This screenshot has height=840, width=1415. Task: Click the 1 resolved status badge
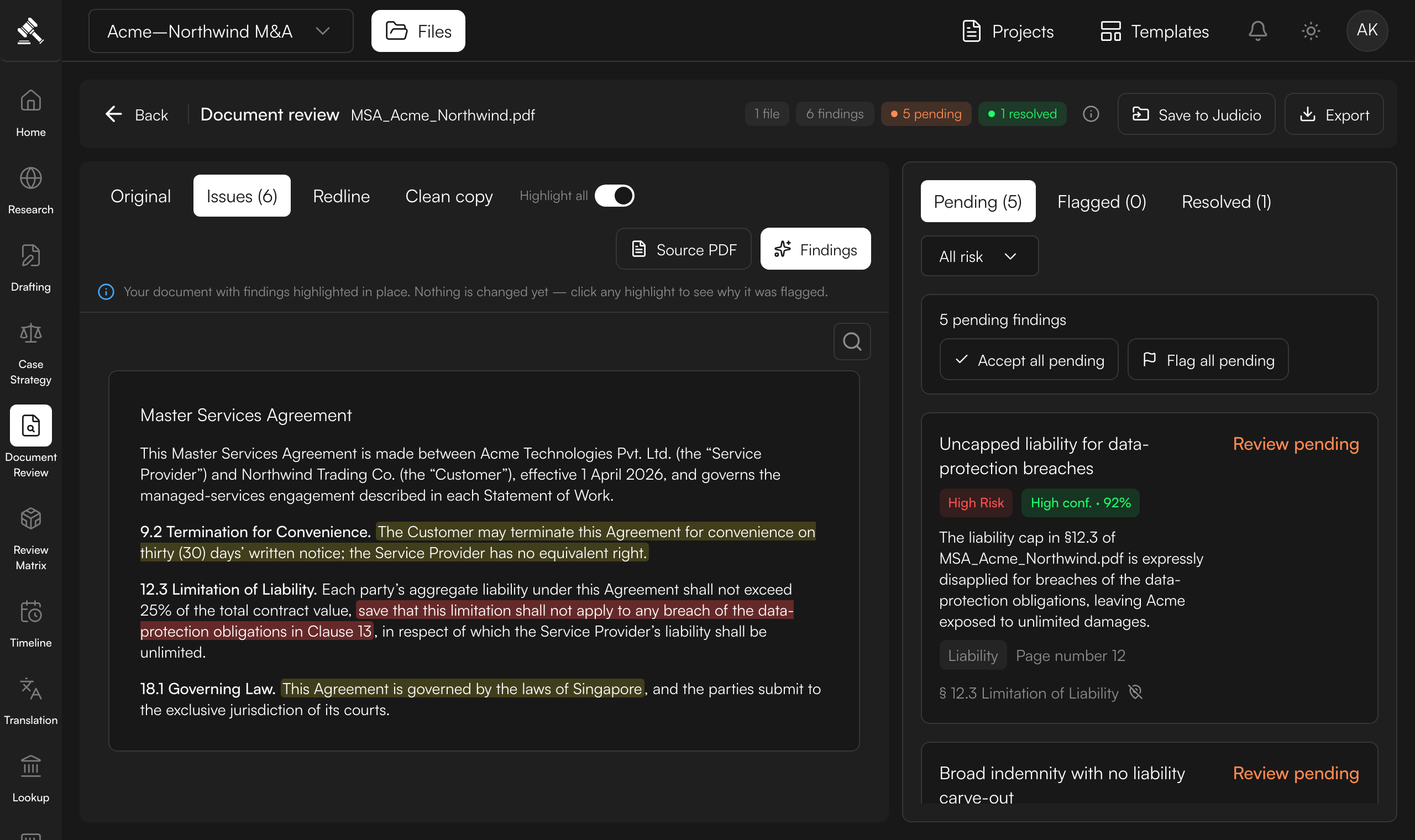[x=1023, y=114]
